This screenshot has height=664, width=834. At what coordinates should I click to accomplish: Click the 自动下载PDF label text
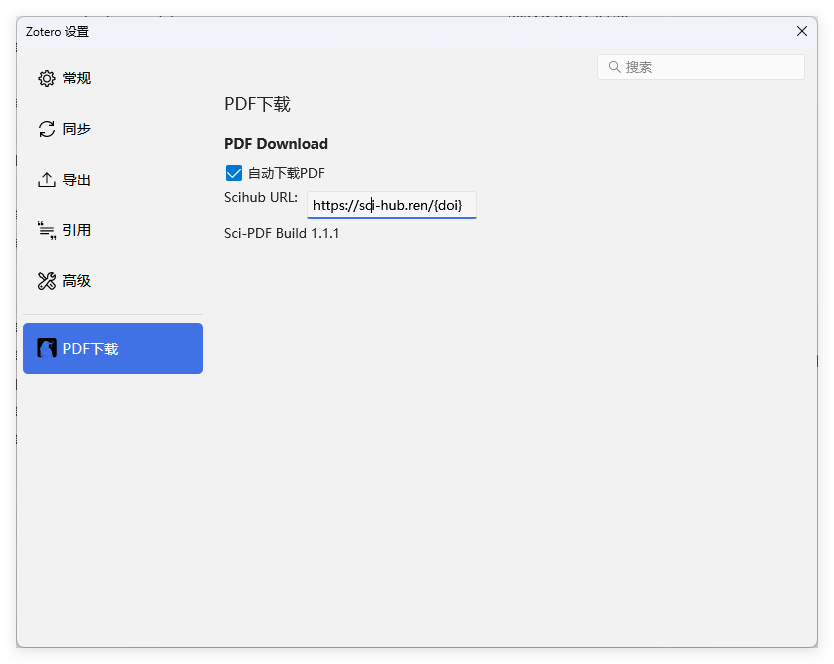286,173
